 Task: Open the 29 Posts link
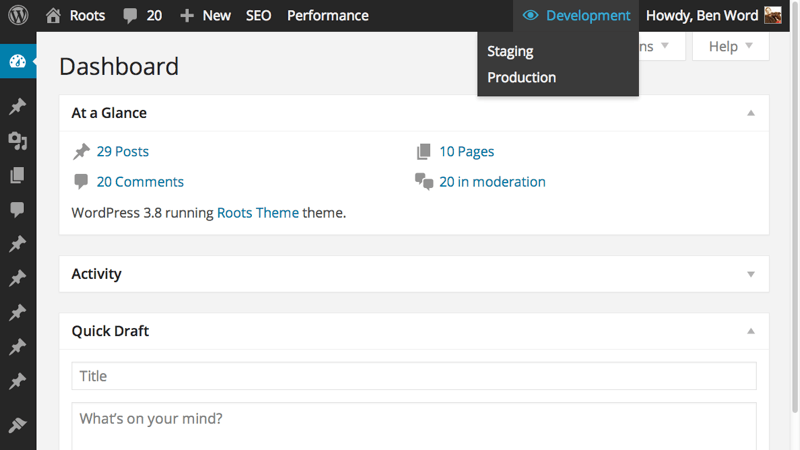(x=122, y=151)
